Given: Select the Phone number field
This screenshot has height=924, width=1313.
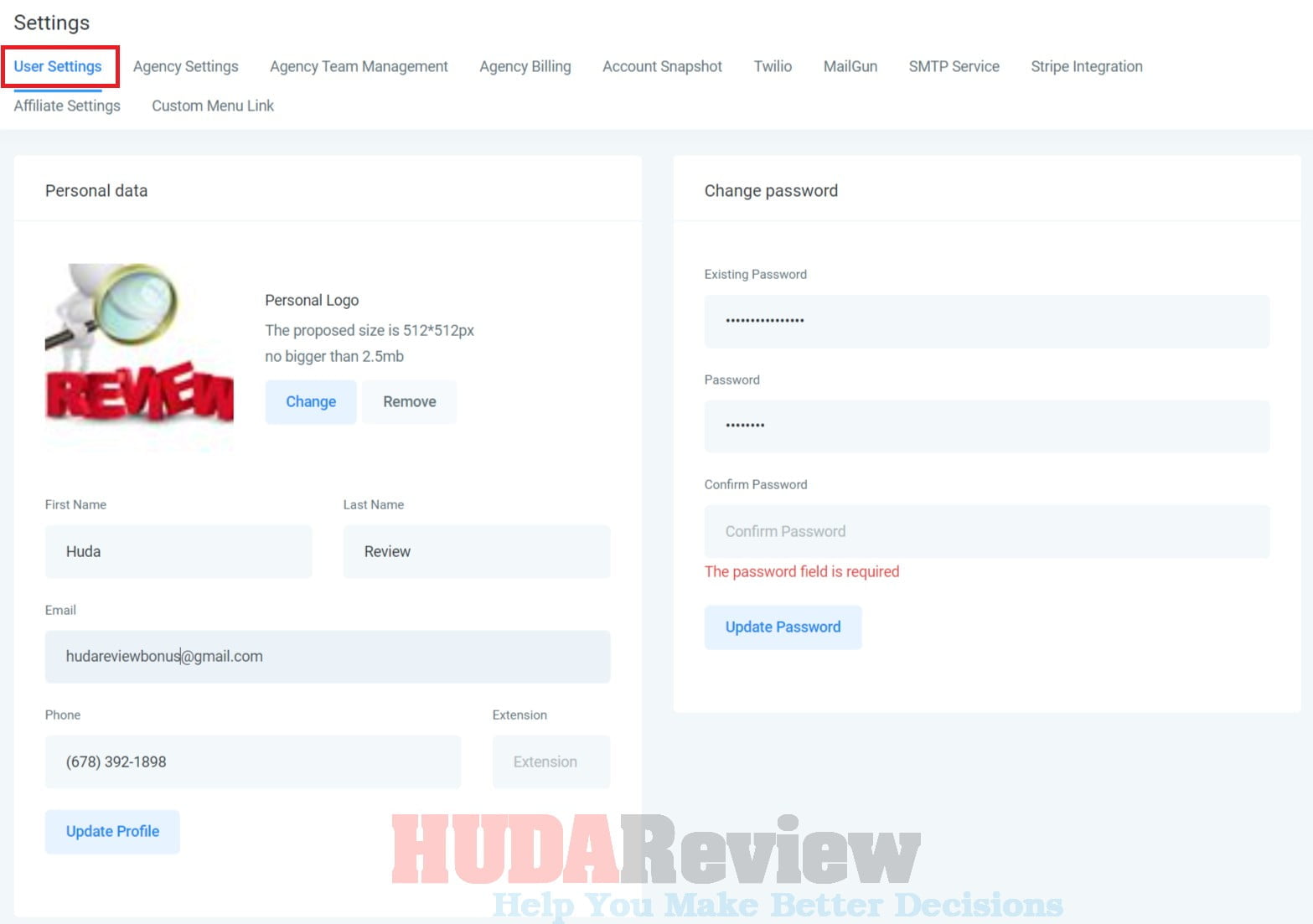Looking at the screenshot, I should 253,761.
